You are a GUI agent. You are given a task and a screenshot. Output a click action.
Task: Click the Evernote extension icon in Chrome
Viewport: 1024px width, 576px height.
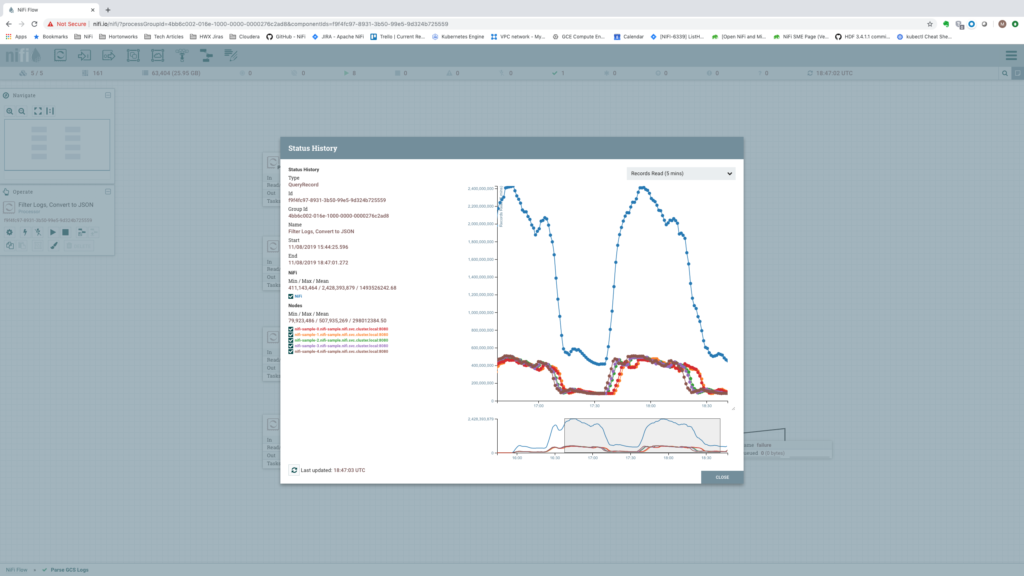(946, 23)
